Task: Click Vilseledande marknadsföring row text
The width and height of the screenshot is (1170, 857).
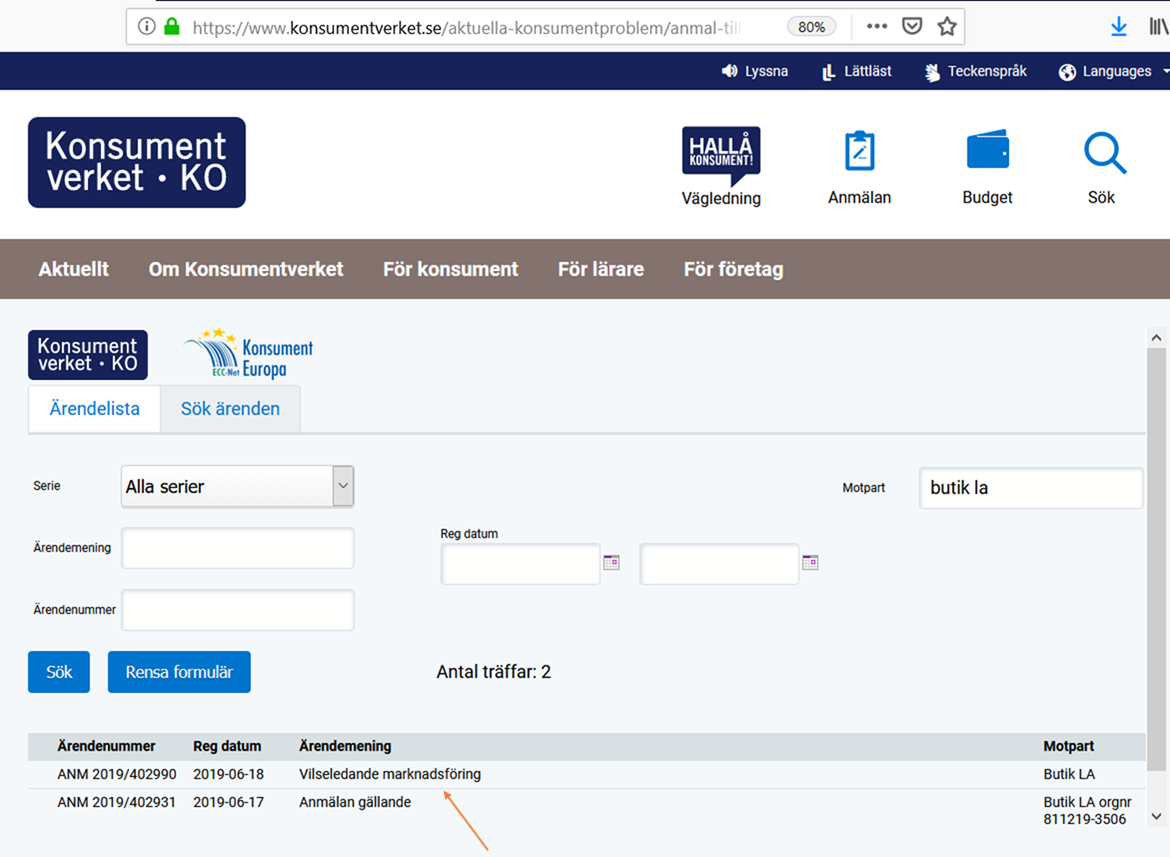Action: tap(390, 774)
